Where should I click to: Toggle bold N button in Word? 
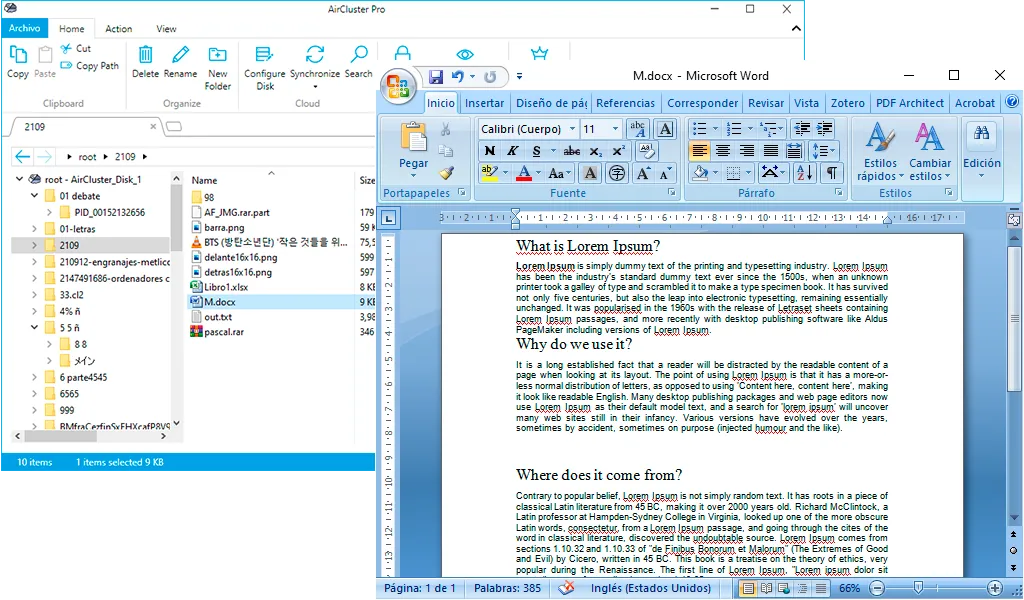[x=490, y=151]
